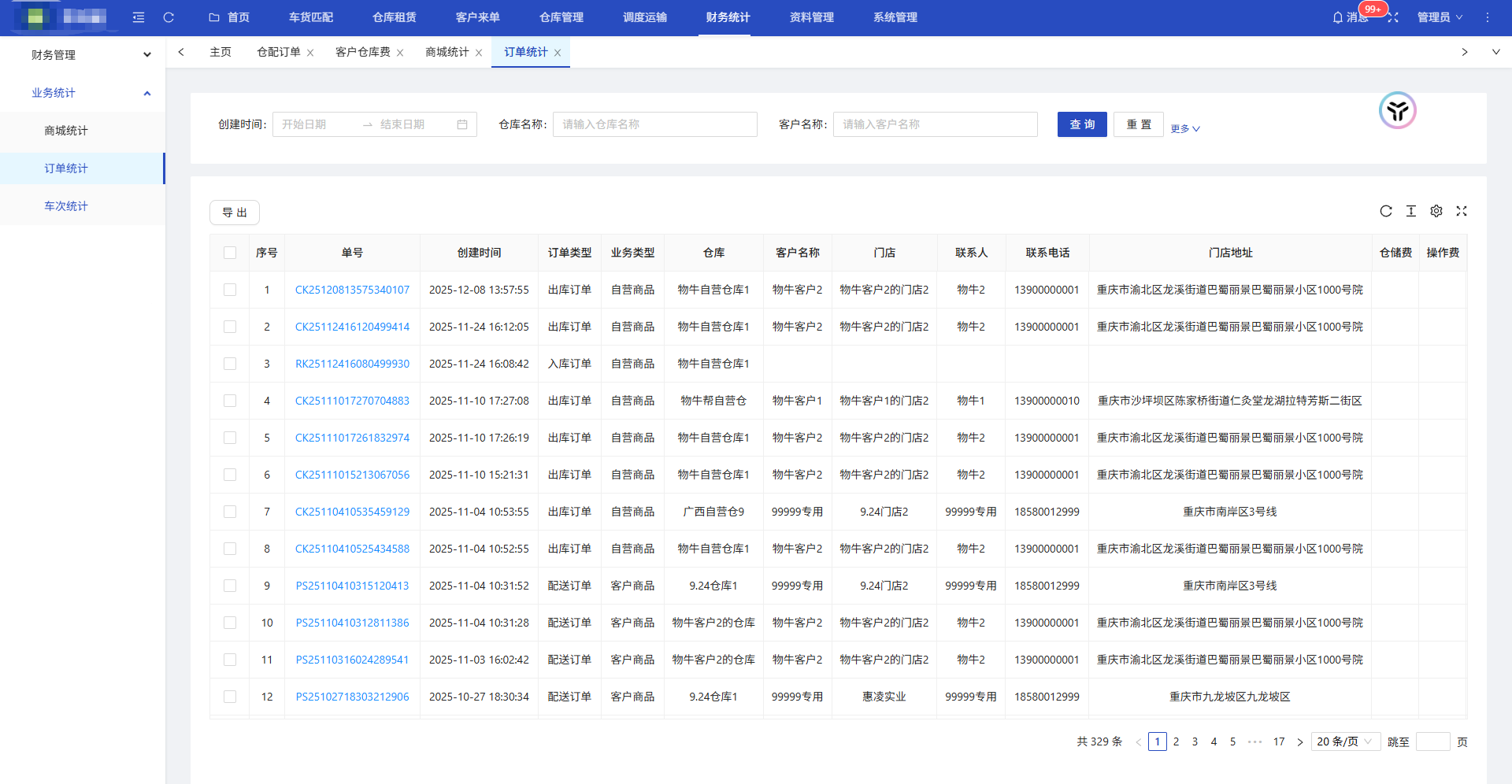This screenshot has width=1512, height=784.
Task: Expand the 更多 filter options
Action: tap(1184, 128)
